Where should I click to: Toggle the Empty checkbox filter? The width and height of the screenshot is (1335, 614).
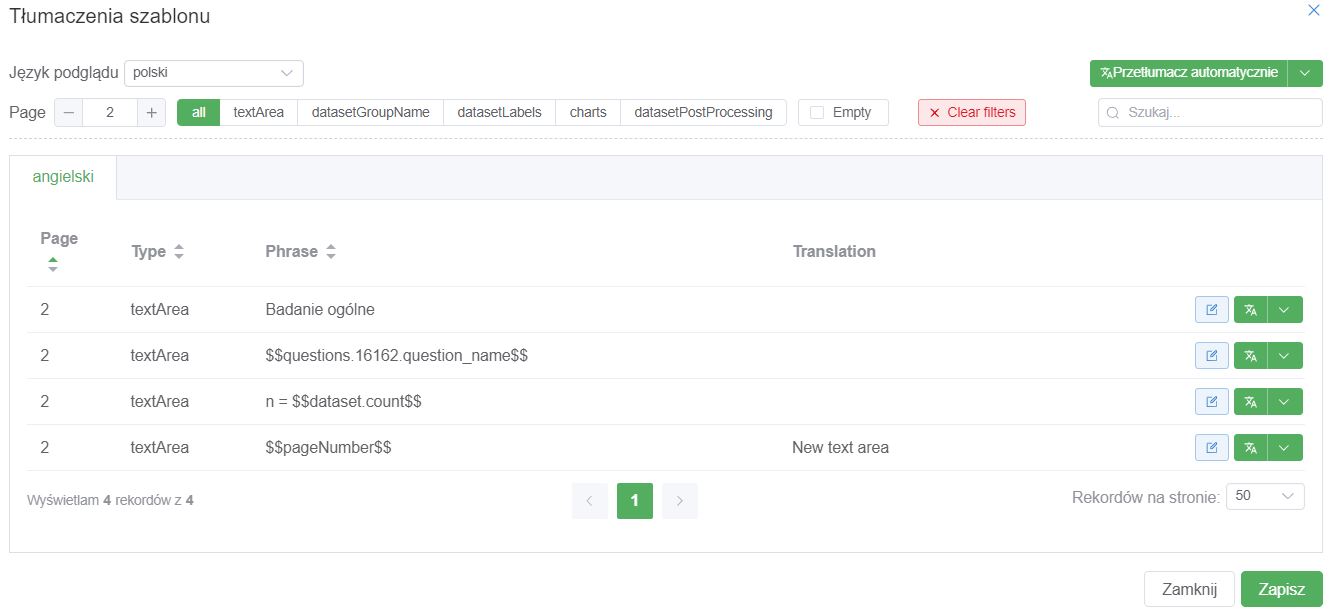(x=817, y=113)
